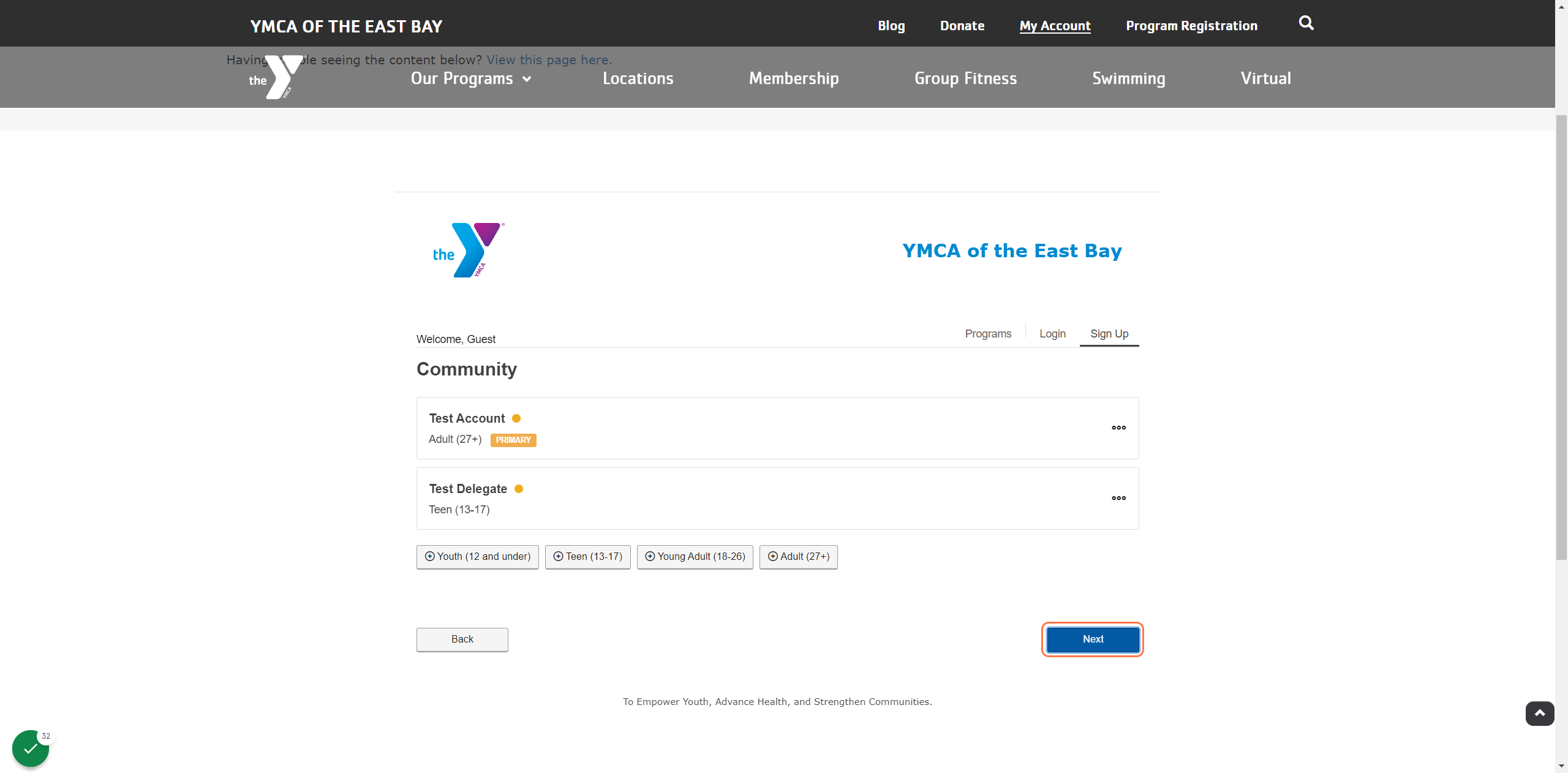Image resolution: width=1568 pixels, height=773 pixels.
Task: Add a Youth (12 and under) member
Action: [478, 557]
